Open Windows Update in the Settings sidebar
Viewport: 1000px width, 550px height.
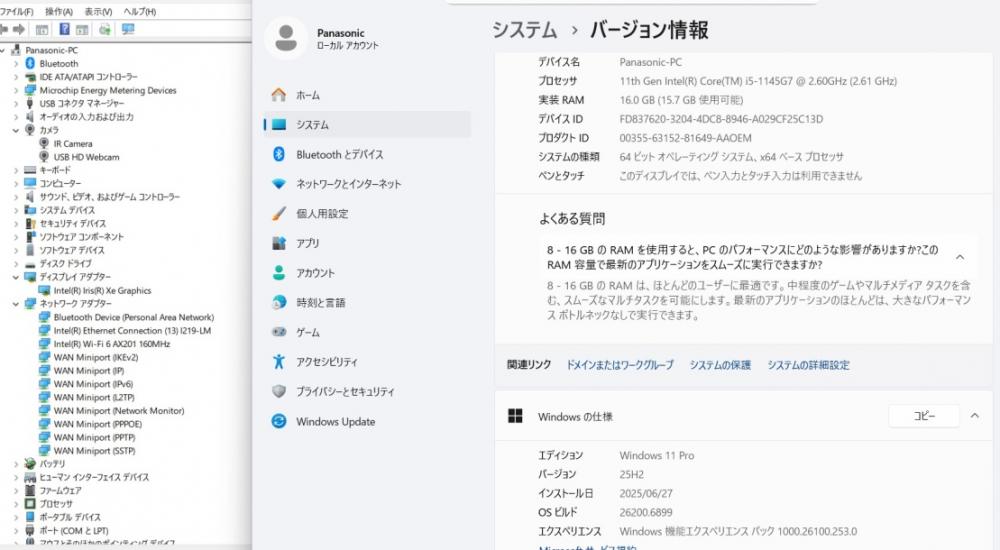(367, 422)
